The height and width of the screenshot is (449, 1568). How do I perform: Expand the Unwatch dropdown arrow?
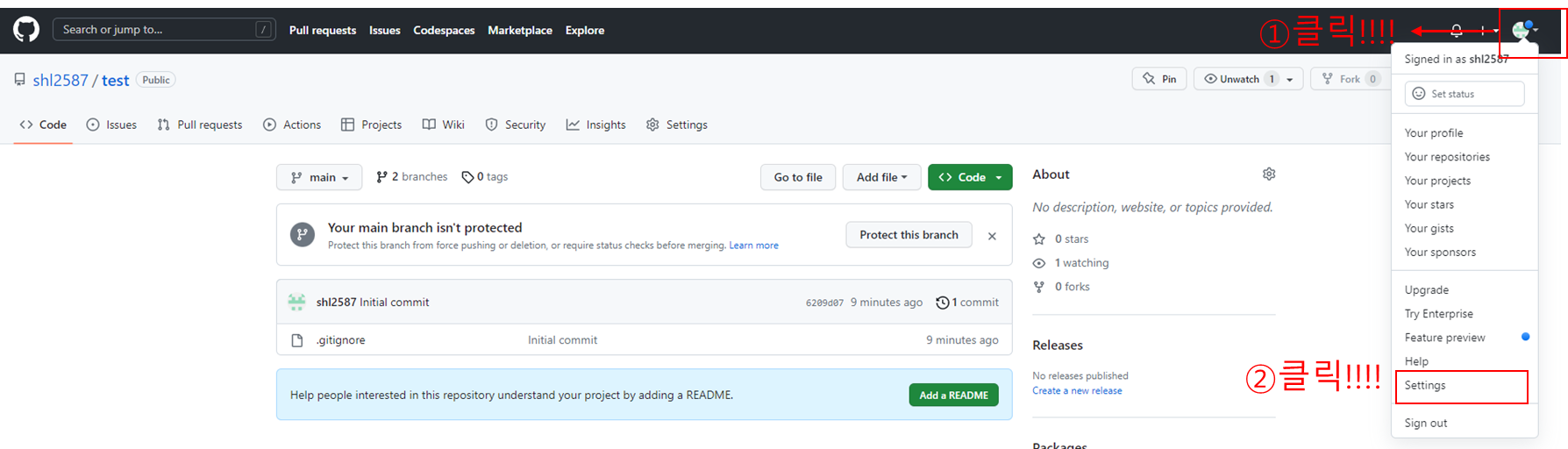[1290, 79]
